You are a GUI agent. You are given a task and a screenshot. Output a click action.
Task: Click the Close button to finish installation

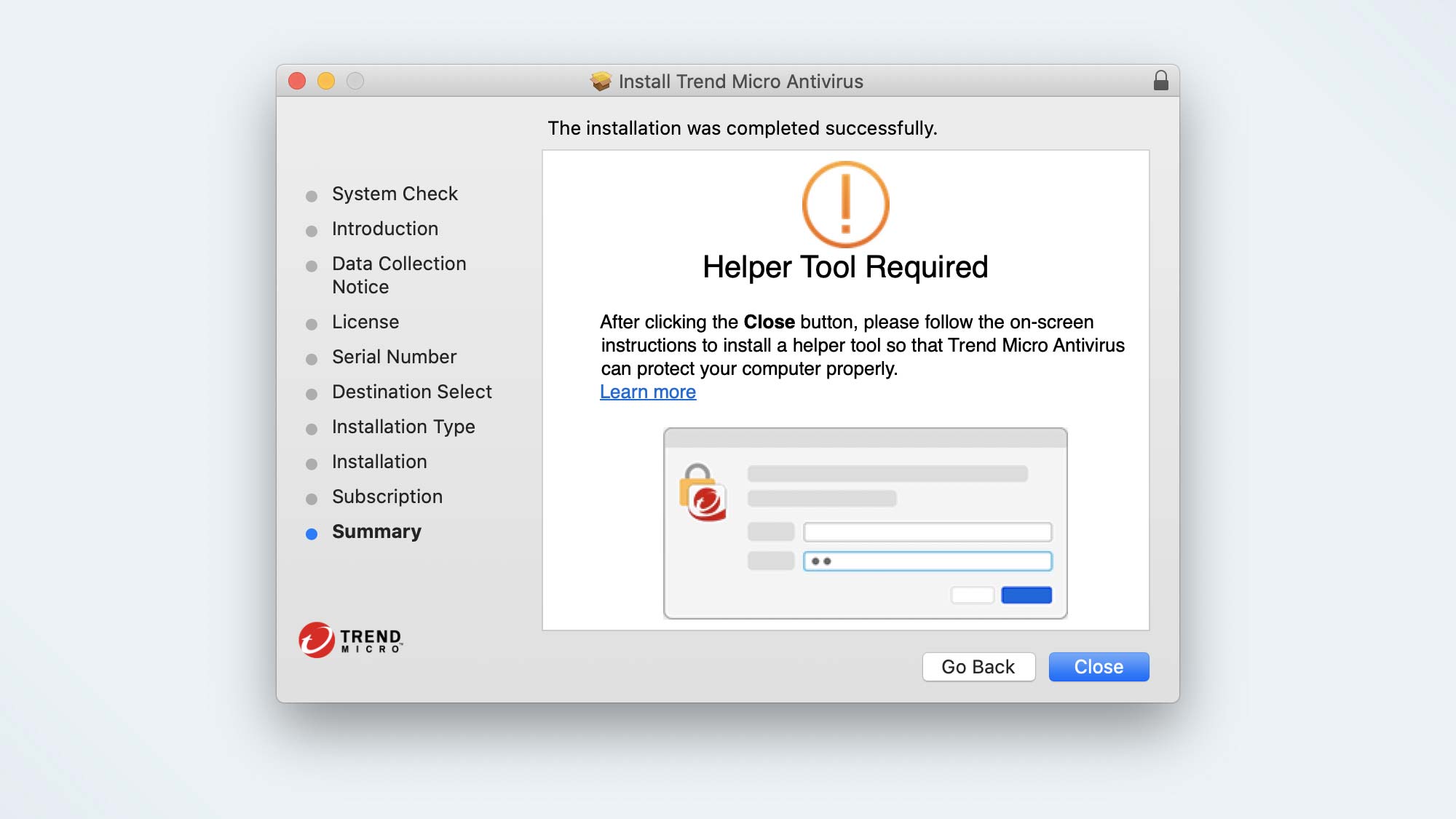tap(1099, 667)
